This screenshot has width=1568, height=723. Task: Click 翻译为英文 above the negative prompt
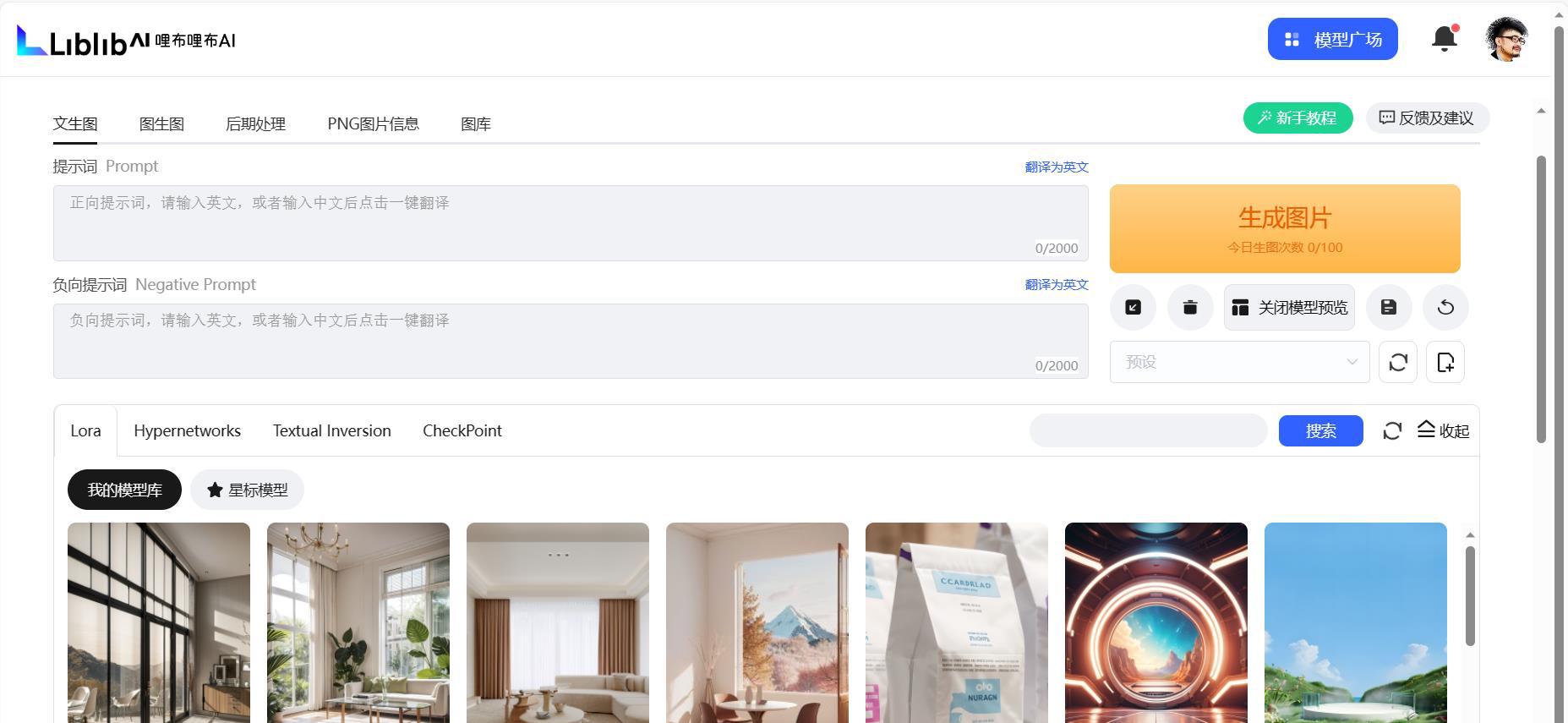click(1057, 285)
